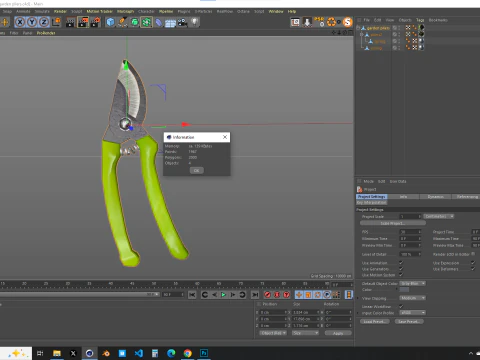This screenshot has height=360, width=480.
Task: Click the timeline preview range slider
Action: (x=79, y=295)
